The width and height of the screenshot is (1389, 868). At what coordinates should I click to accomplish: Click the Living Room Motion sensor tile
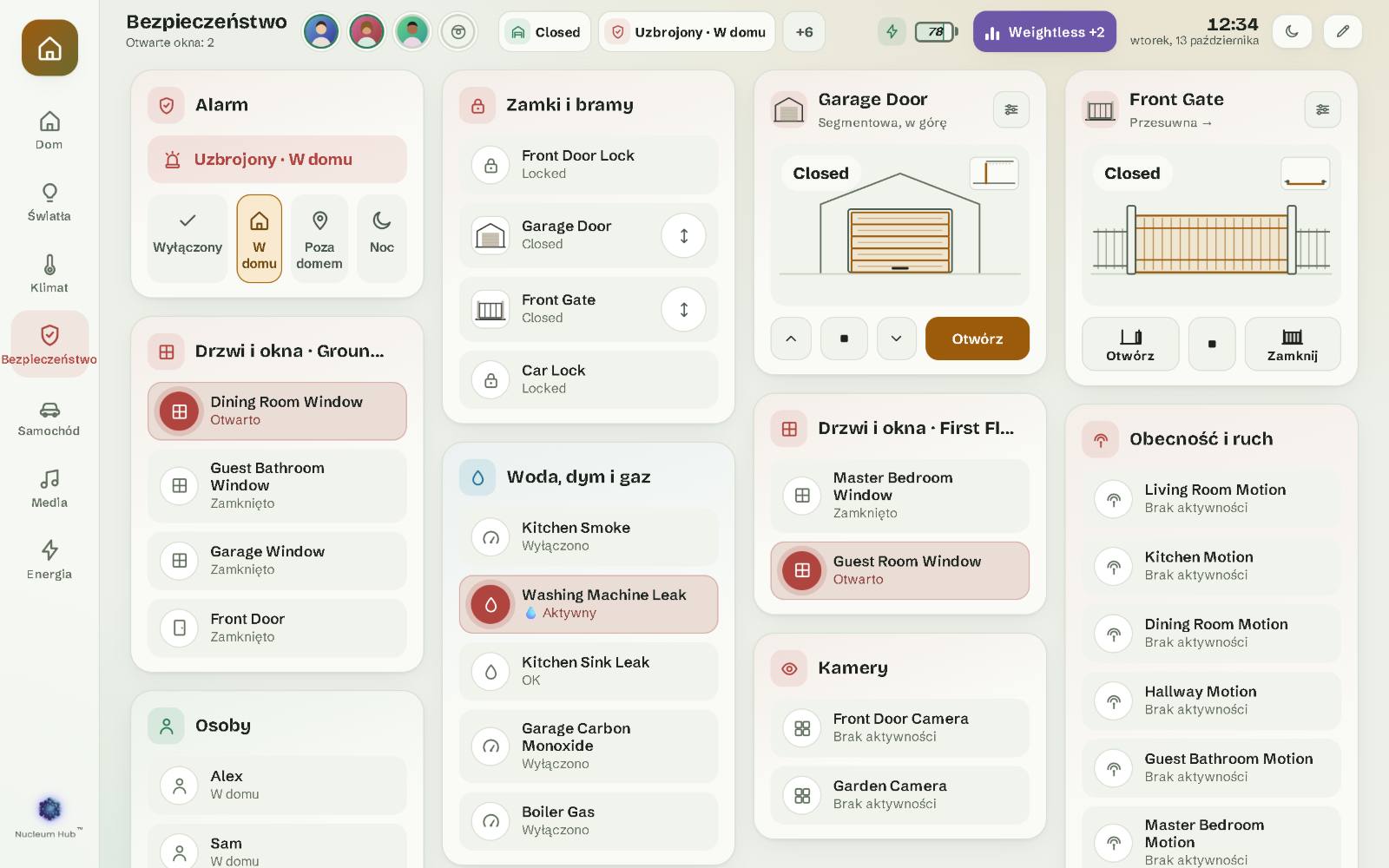coord(1211,499)
